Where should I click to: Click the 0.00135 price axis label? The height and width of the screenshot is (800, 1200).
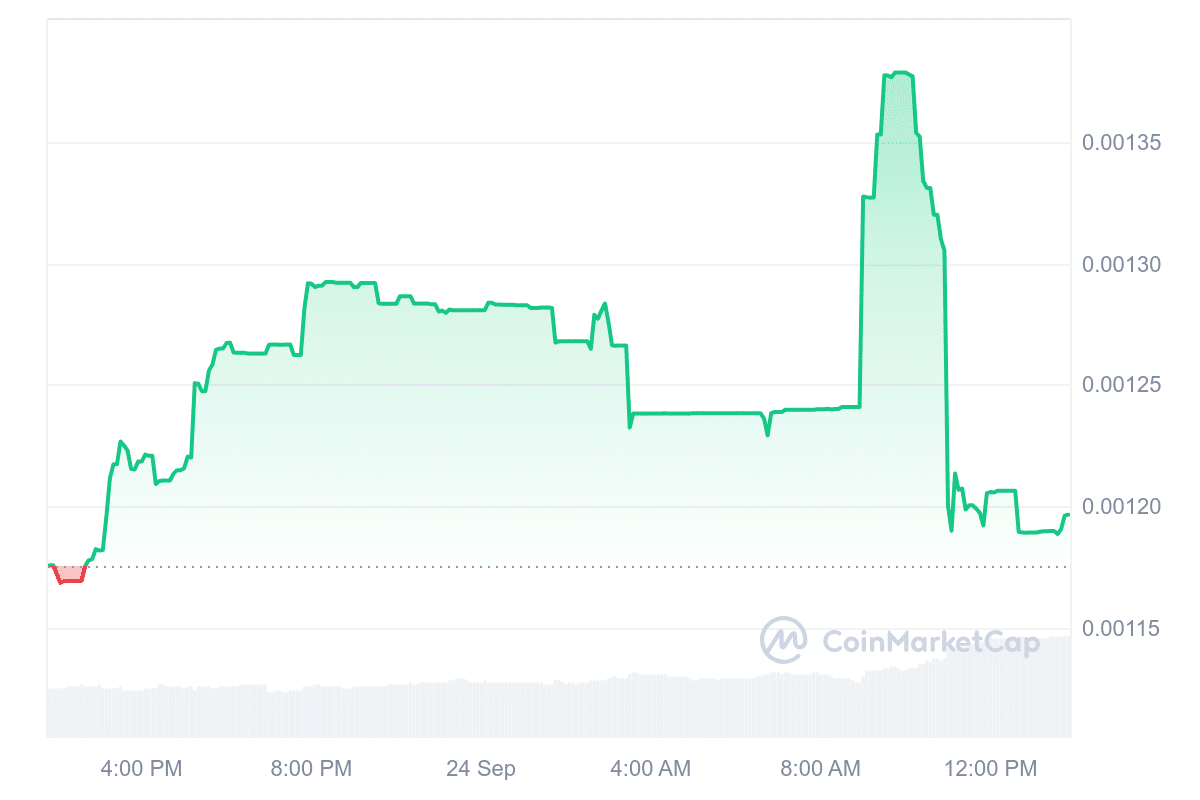(x=1121, y=143)
